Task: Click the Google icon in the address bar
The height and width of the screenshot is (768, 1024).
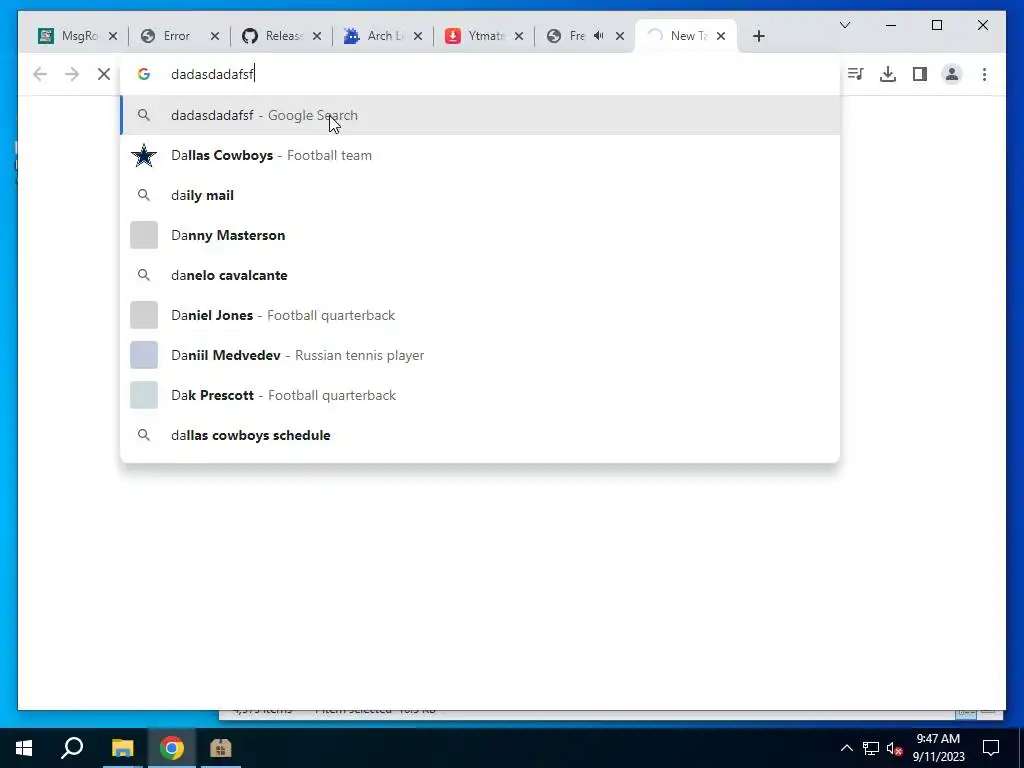Action: (x=144, y=74)
